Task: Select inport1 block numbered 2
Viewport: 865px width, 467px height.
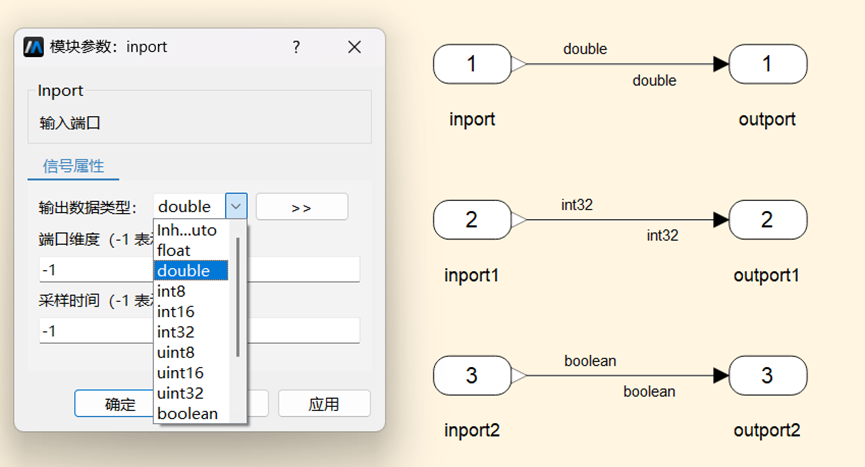Action: coord(472,219)
